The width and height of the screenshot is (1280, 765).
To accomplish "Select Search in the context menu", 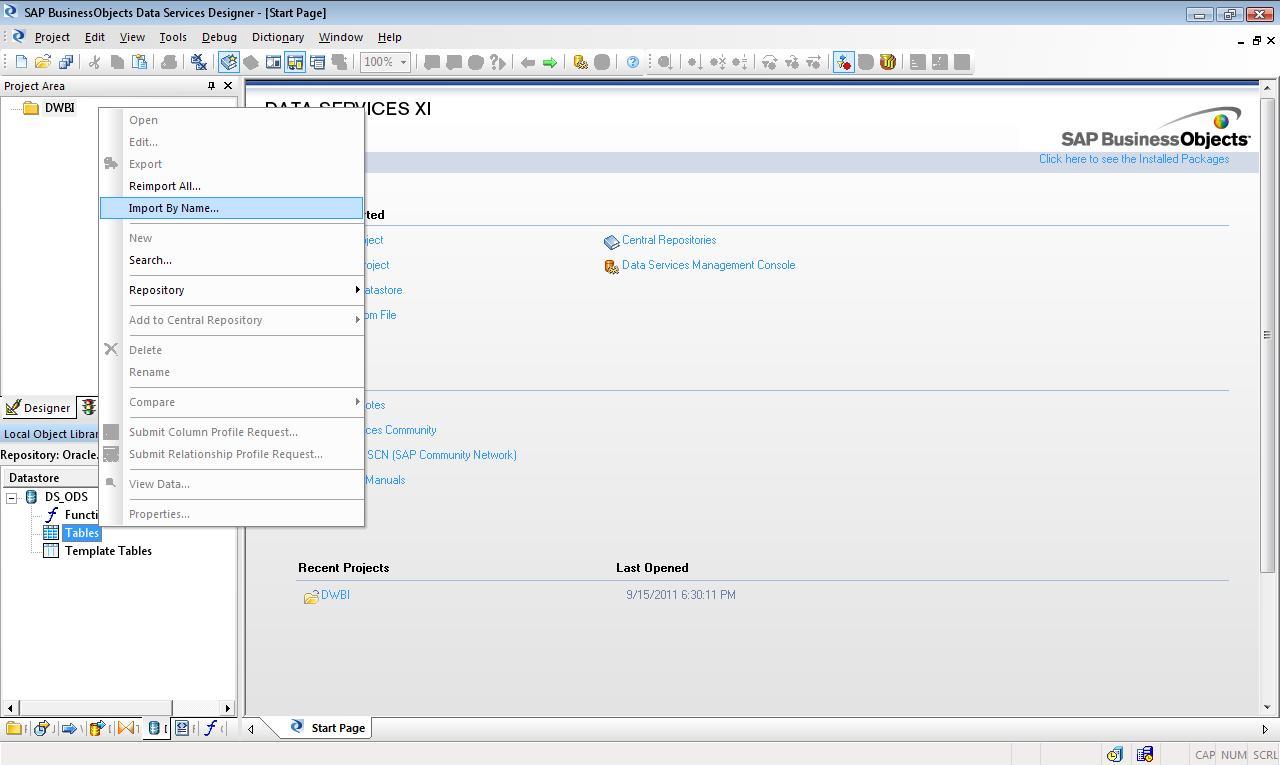I will [231, 260].
